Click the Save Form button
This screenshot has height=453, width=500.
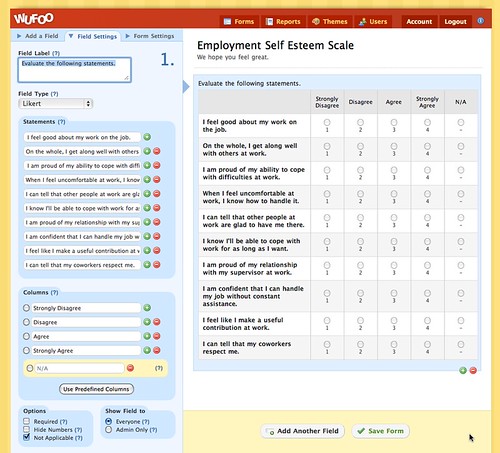click(x=380, y=431)
